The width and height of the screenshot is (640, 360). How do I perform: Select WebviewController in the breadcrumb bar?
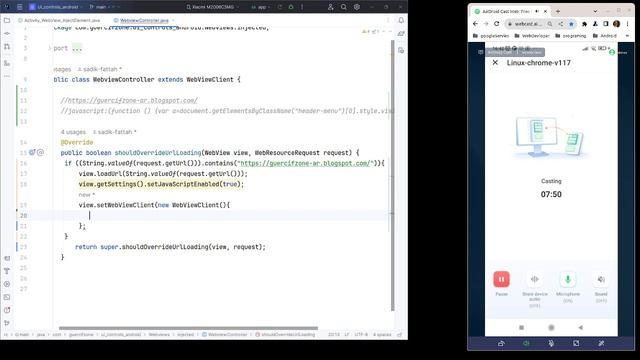click(x=225, y=335)
